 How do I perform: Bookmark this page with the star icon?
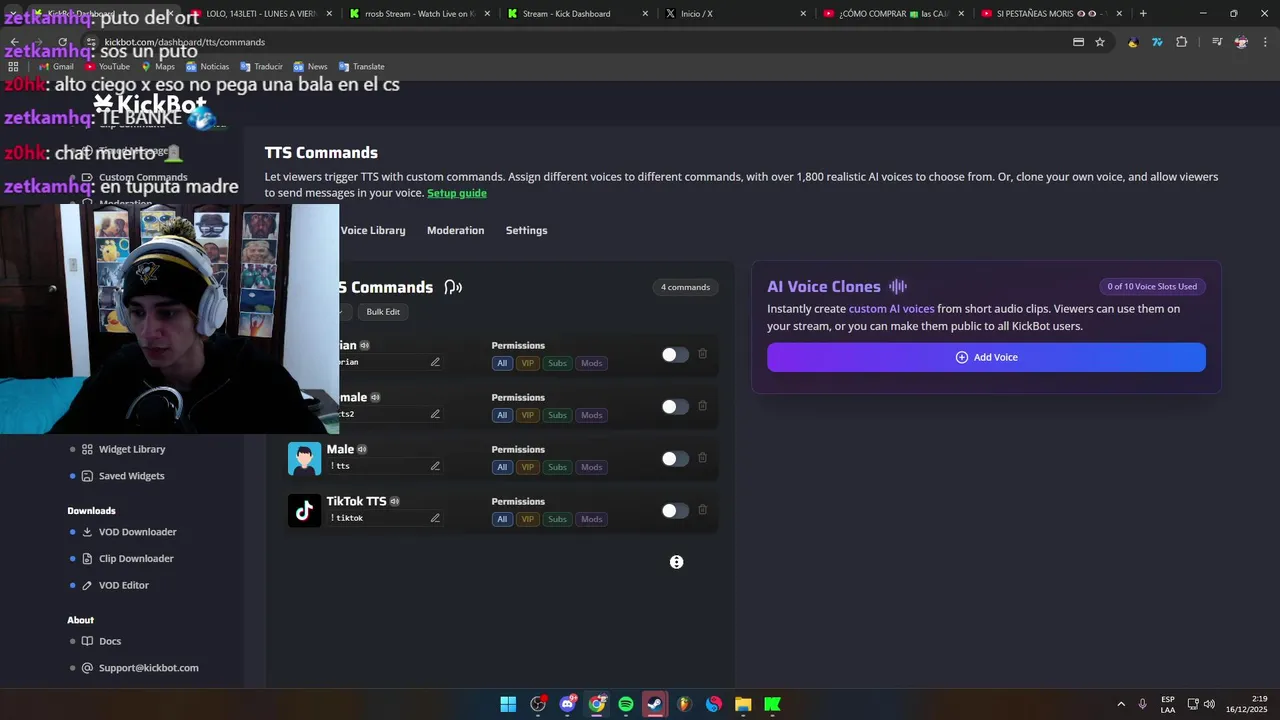pos(1100,42)
